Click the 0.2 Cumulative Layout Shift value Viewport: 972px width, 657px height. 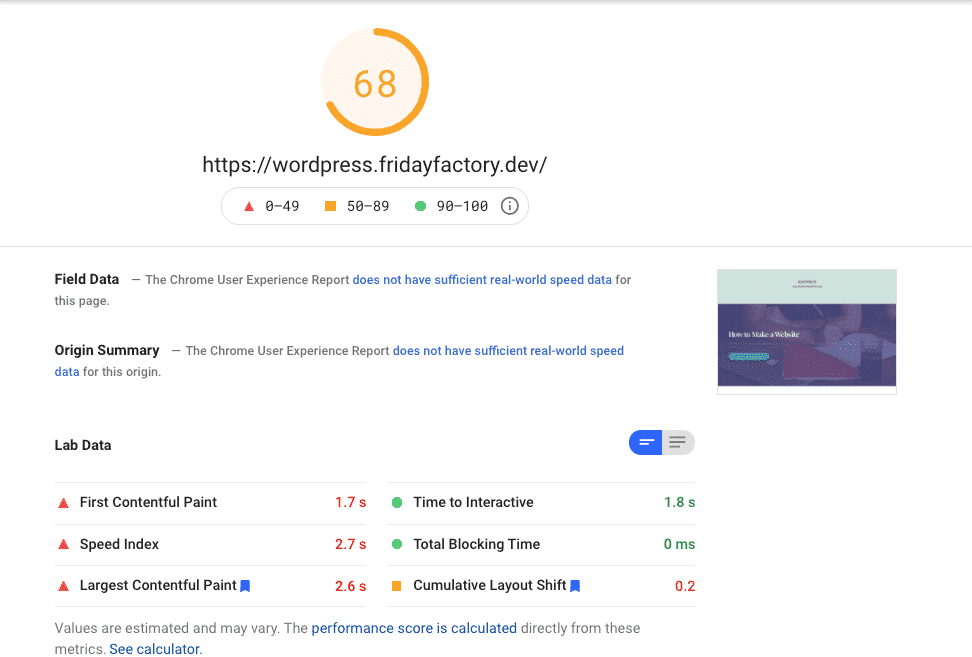point(685,586)
